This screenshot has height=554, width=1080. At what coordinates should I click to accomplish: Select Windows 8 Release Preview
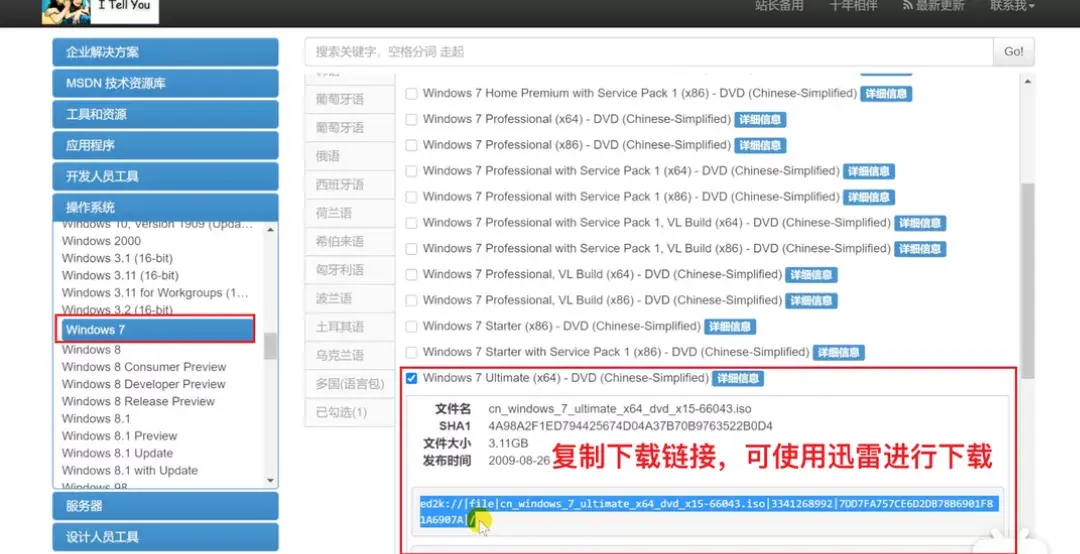click(x=138, y=402)
